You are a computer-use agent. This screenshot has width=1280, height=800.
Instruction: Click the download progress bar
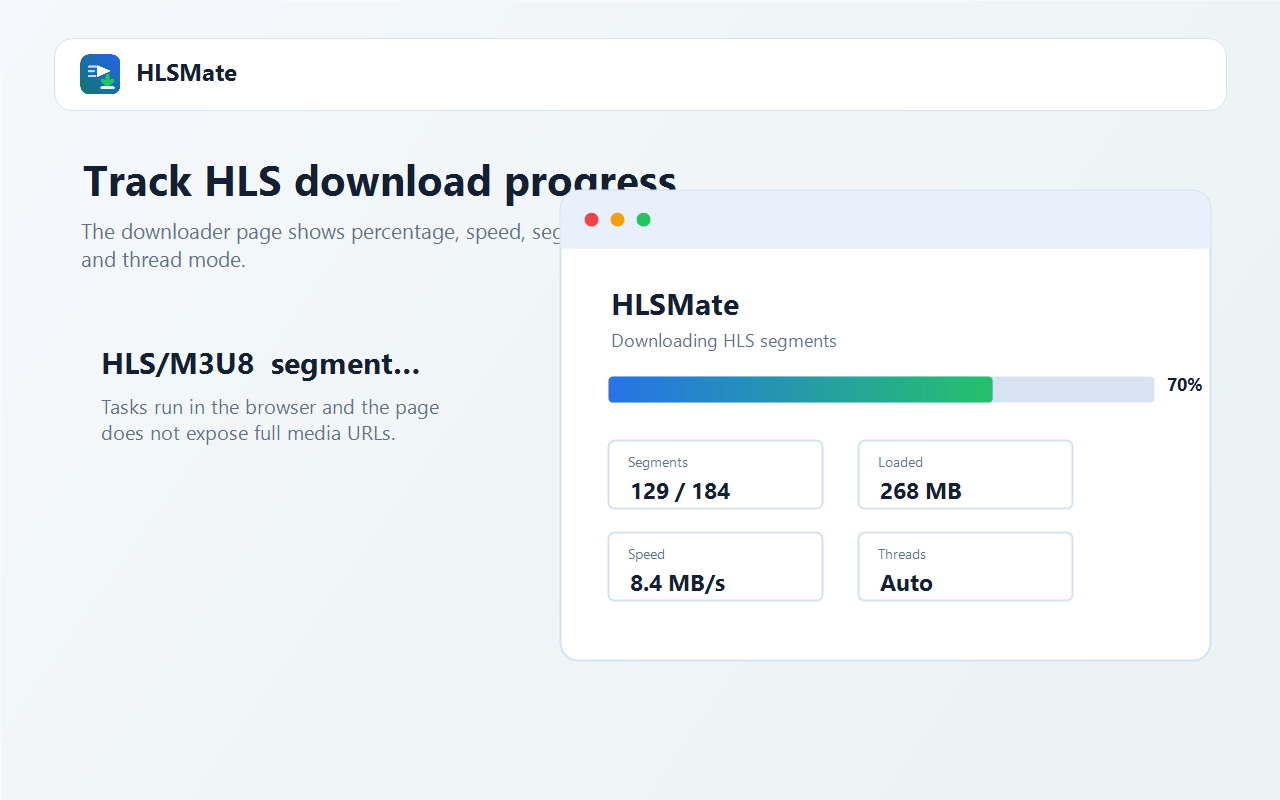pyautogui.click(x=881, y=389)
